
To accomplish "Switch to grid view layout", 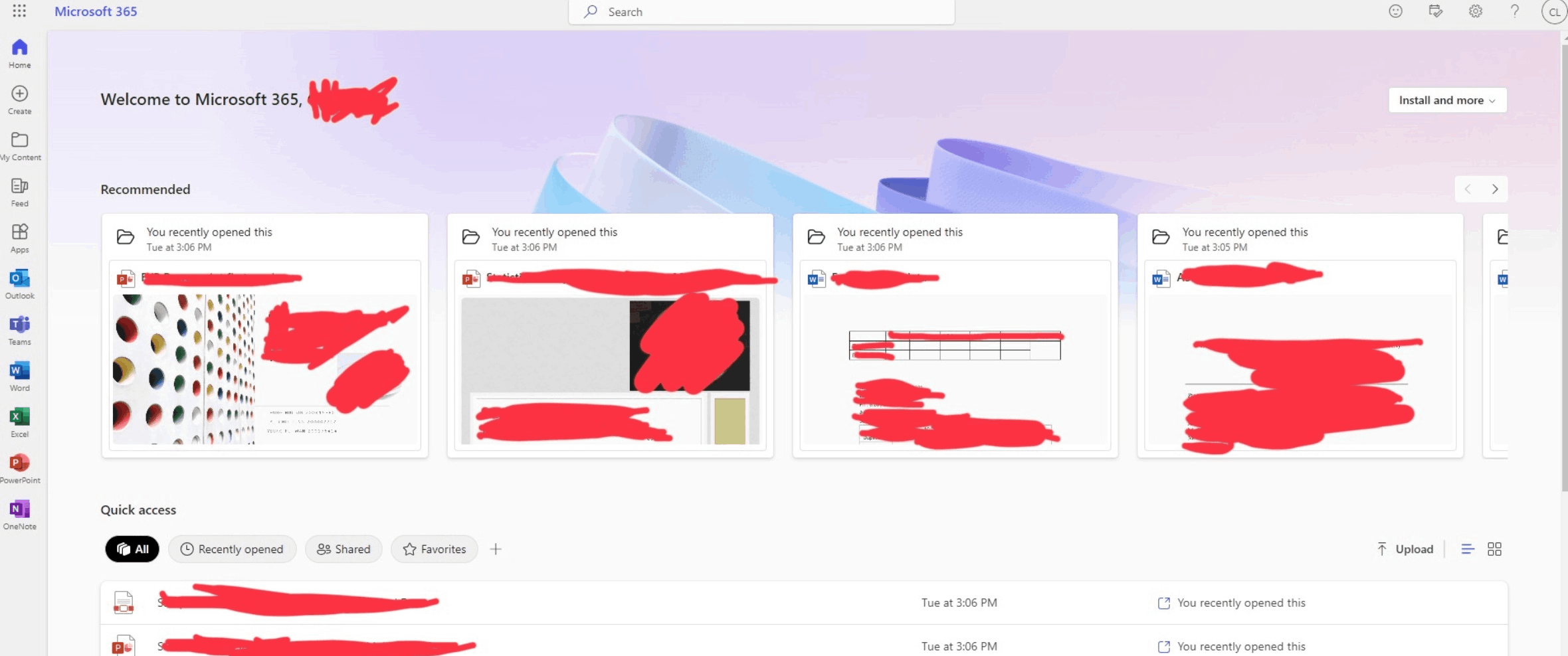I will pyautogui.click(x=1494, y=549).
